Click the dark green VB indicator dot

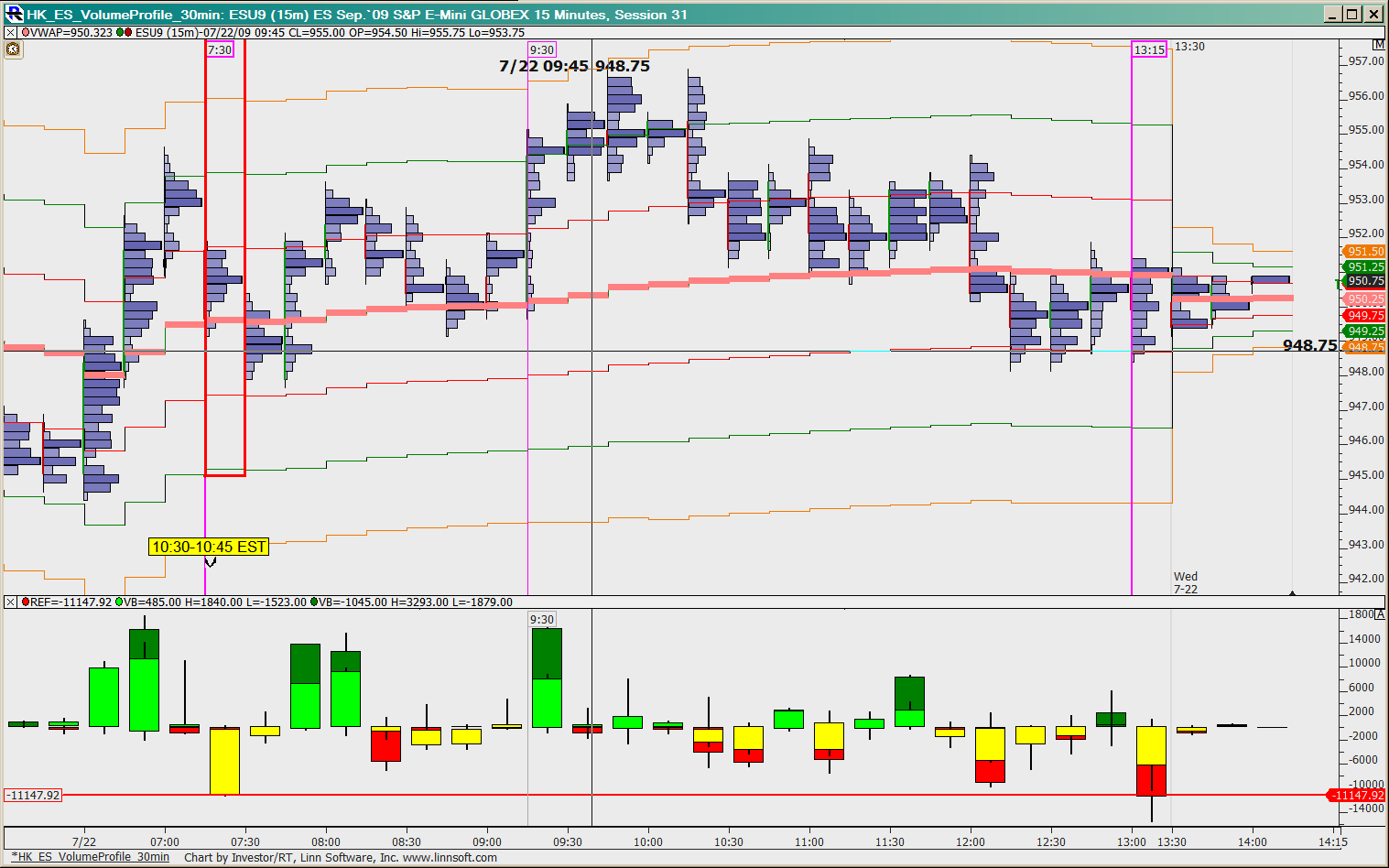pos(314,602)
